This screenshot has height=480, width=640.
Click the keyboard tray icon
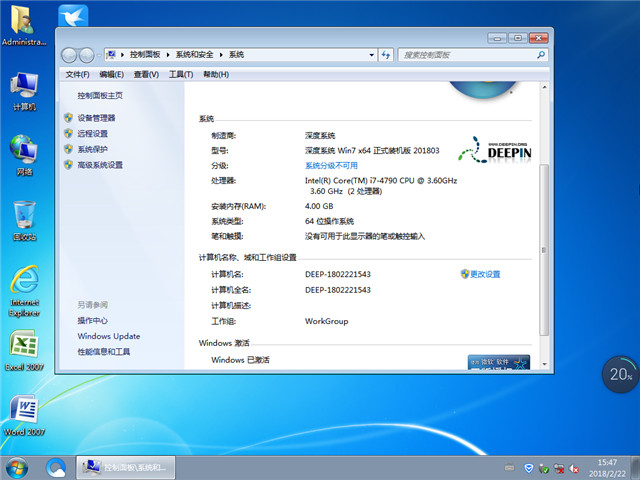509,467
